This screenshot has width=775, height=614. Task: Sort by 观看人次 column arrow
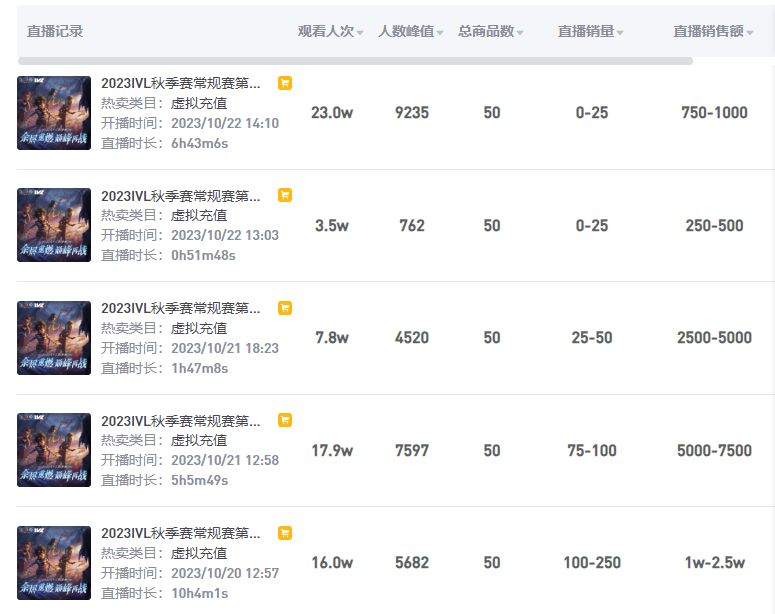360,33
